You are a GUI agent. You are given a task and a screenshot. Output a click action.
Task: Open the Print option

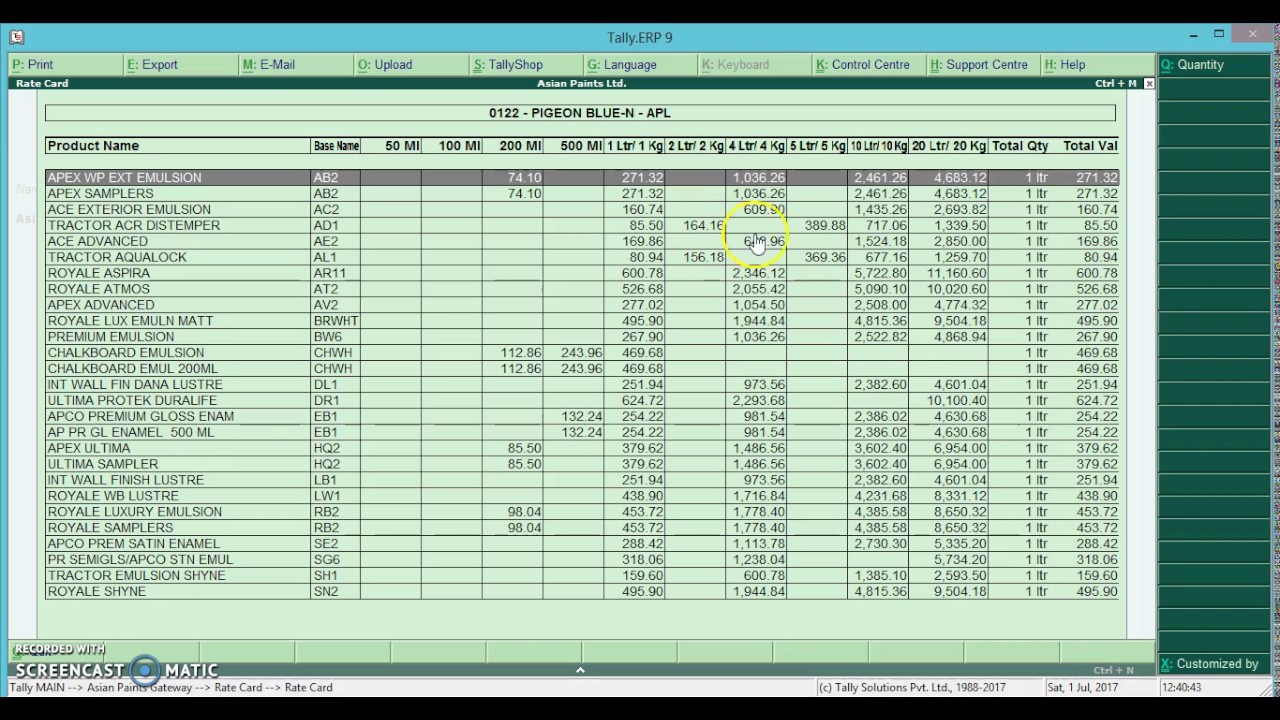pyautogui.click(x=32, y=64)
